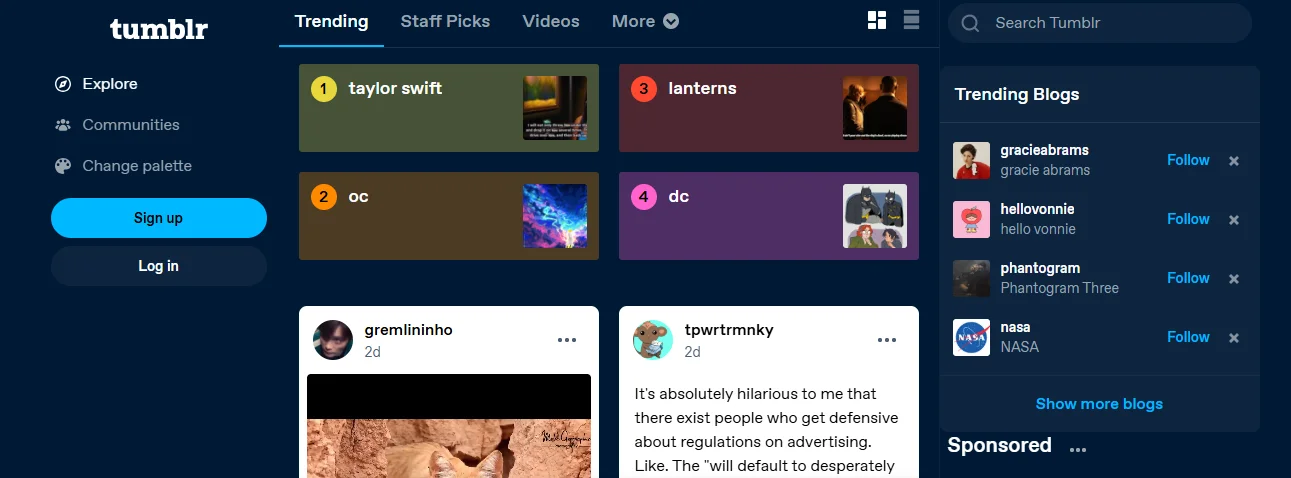Click gremlininho avatar

[333, 340]
